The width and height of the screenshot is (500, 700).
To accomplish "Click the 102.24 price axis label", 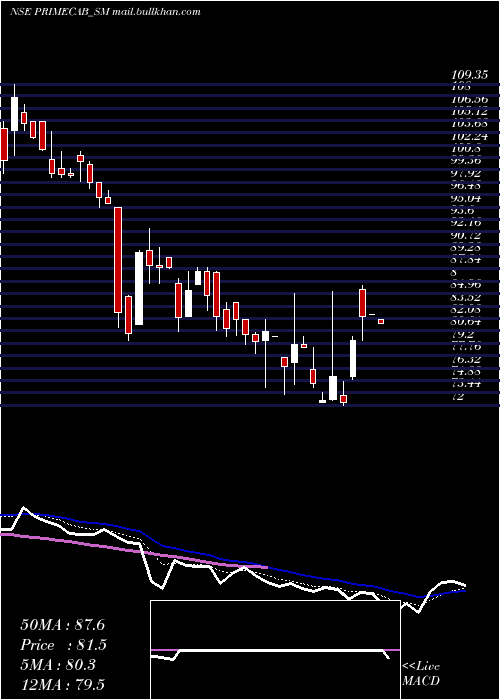I will (469, 137).
